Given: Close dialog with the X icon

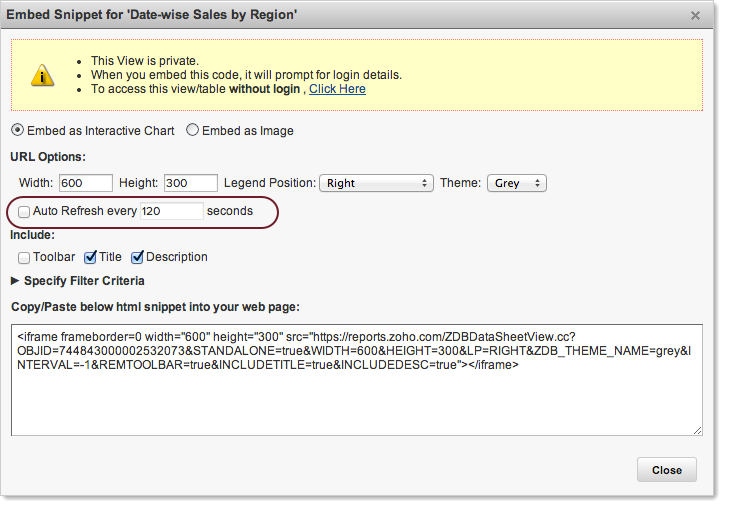Looking at the screenshot, I should click(x=696, y=15).
